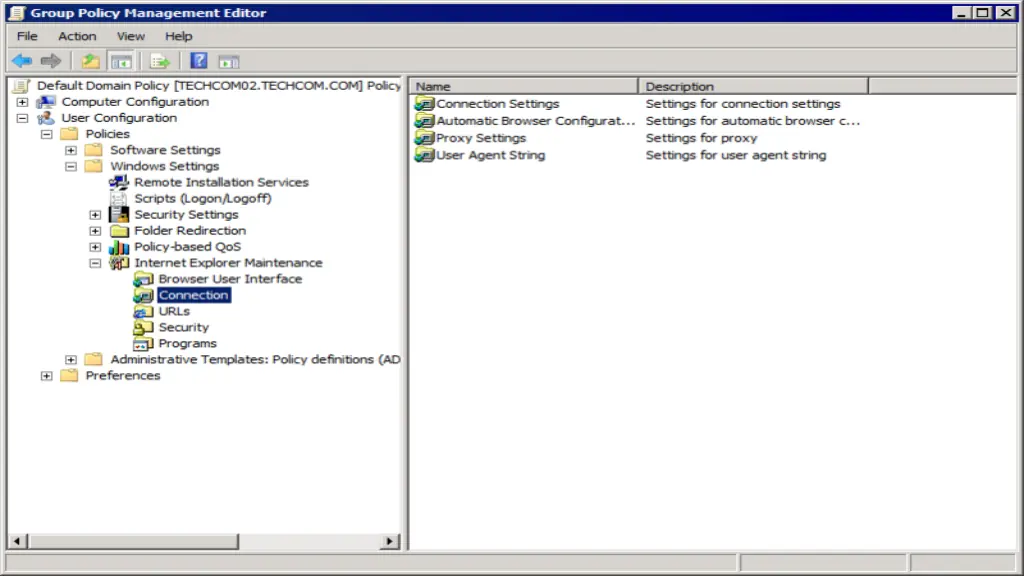Select 'Administrative Templates: Policy definitions' tree item

point(255,359)
